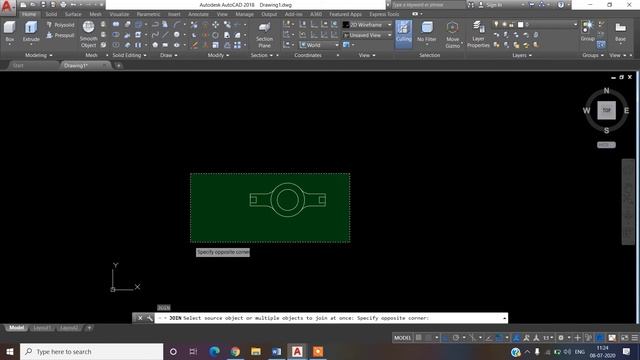
Task: Click the TOP face of the ViewCube
Action: 606,110
